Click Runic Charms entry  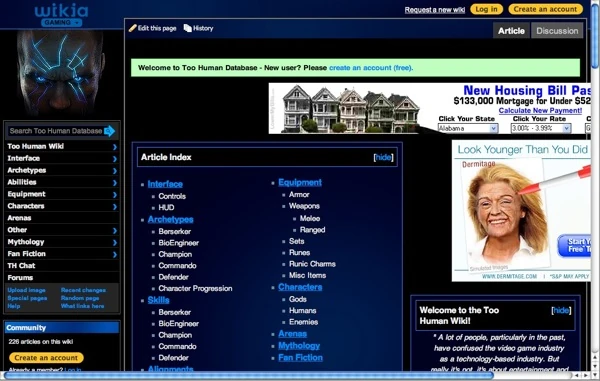(x=312, y=264)
